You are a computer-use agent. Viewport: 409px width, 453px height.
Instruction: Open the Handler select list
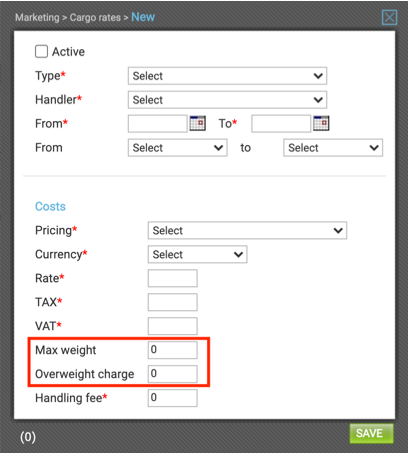coord(227,100)
